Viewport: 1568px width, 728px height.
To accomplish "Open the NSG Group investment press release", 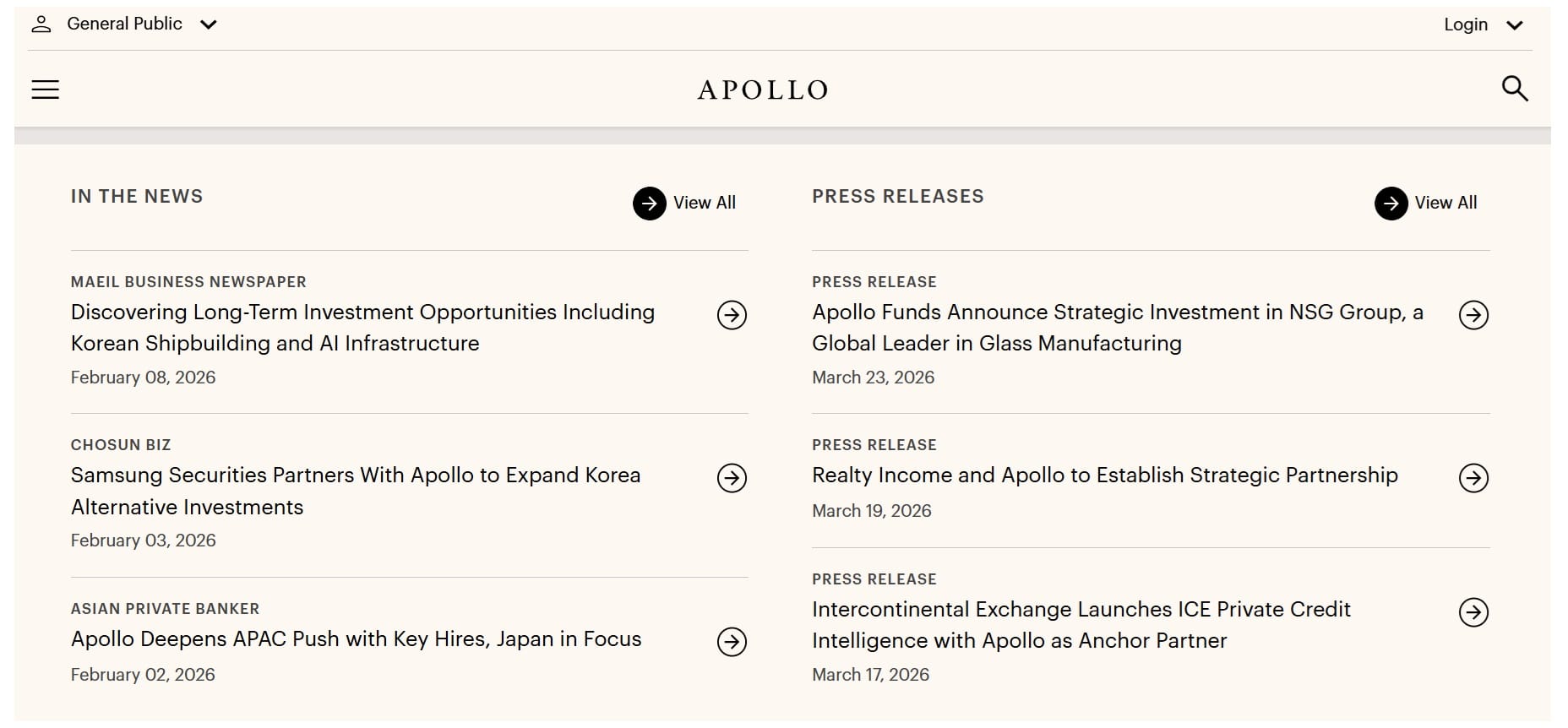I will (1117, 328).
